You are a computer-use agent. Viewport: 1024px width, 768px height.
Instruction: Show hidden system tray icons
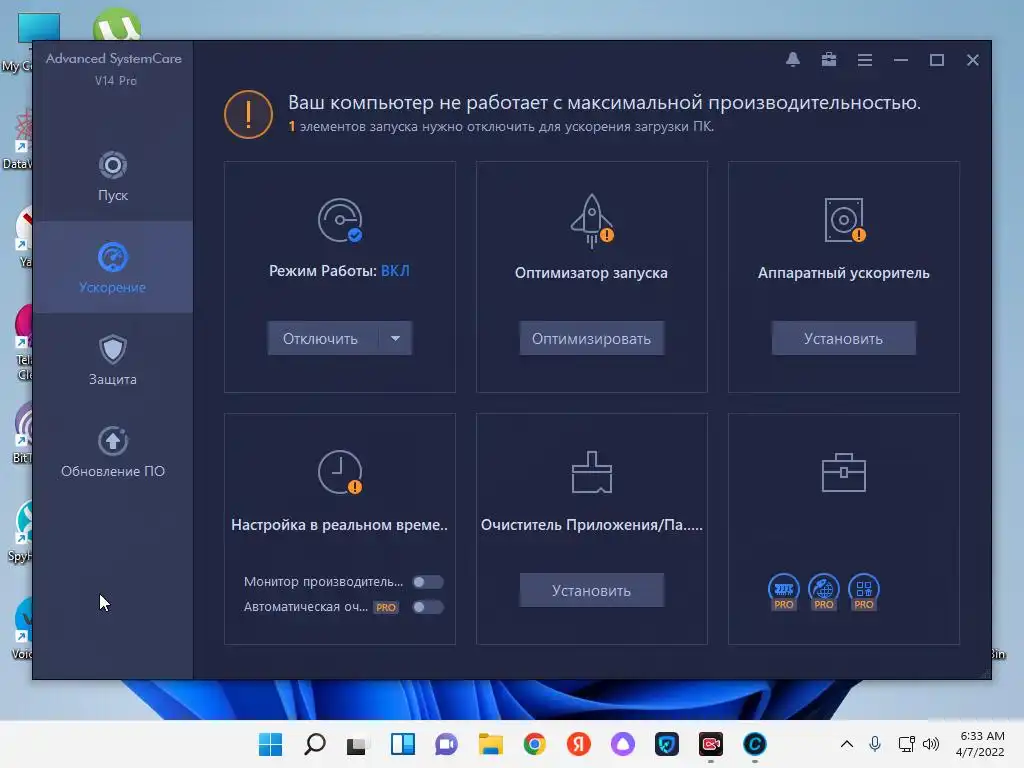(x=846, y=744)
